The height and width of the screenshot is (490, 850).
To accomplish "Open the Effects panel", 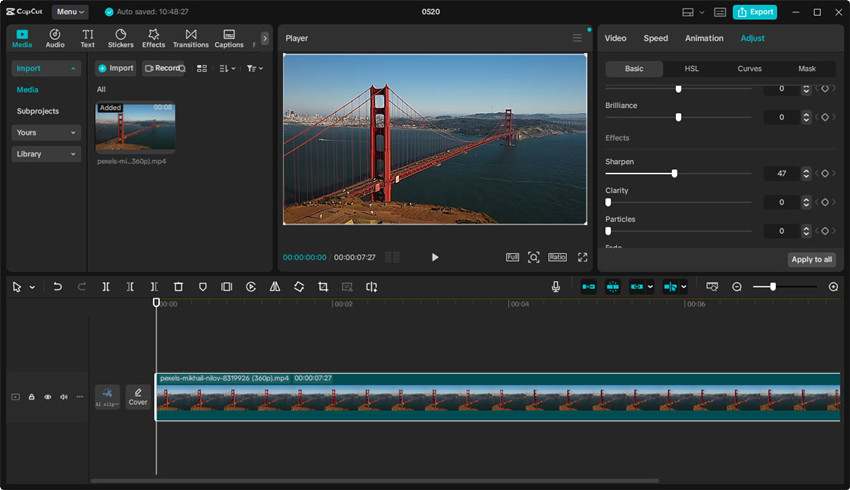I will click(153, 38).
